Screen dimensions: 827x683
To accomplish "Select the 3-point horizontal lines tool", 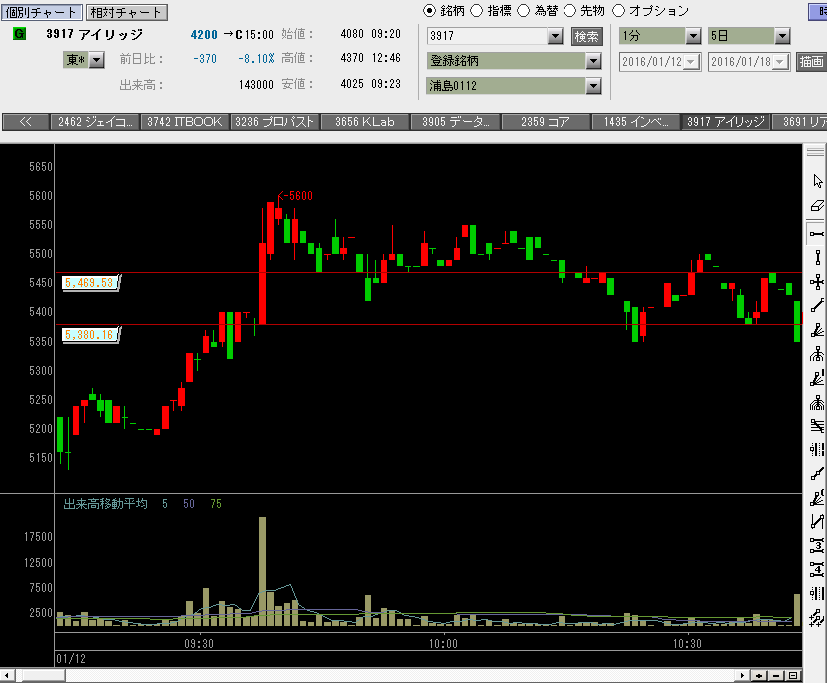I will coord(817,545).
